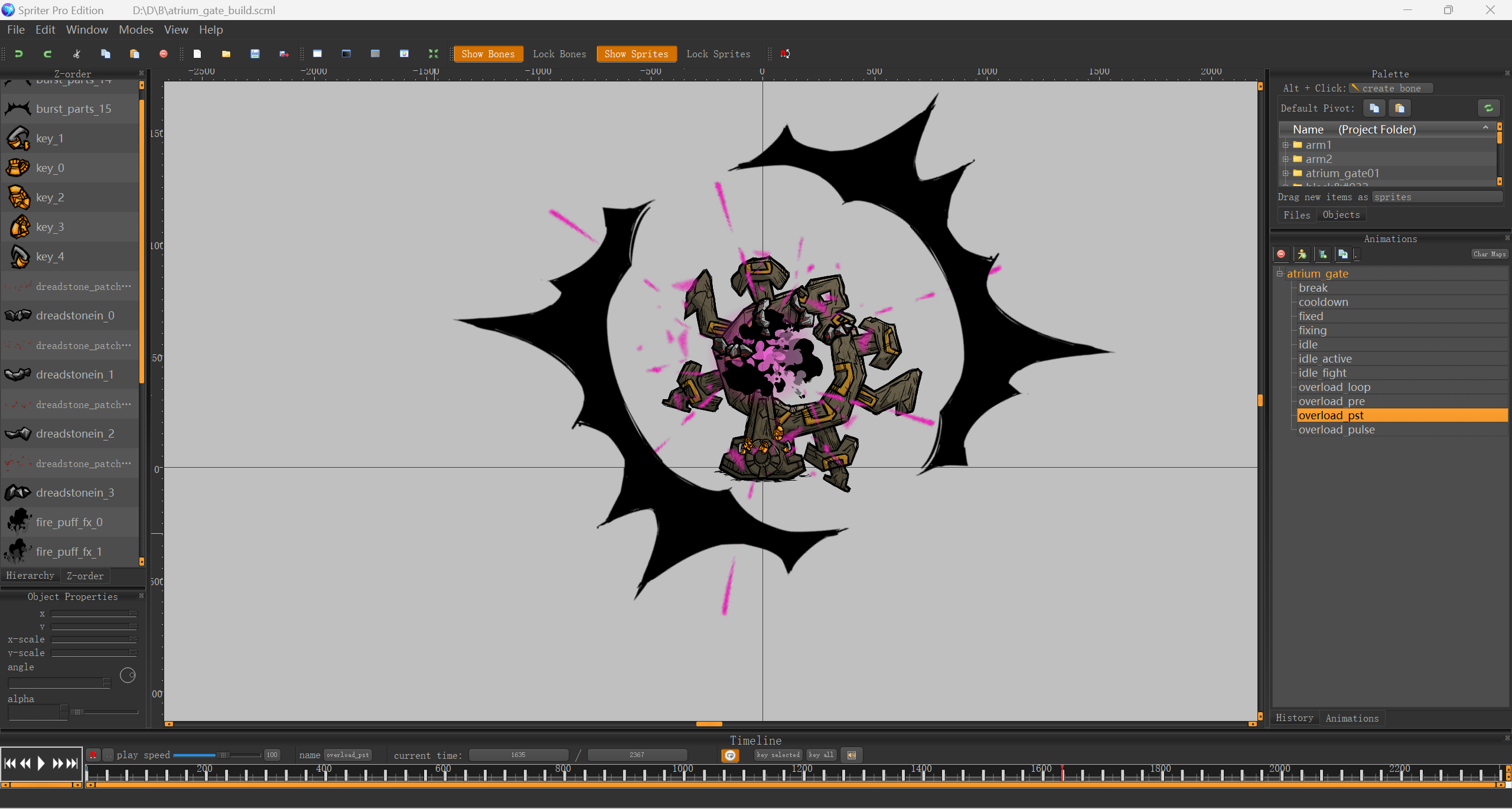The height and width of the screenshot is (809, 1512).
Task: Switch to the Hierarchy tab
Action: click(30, 575)
